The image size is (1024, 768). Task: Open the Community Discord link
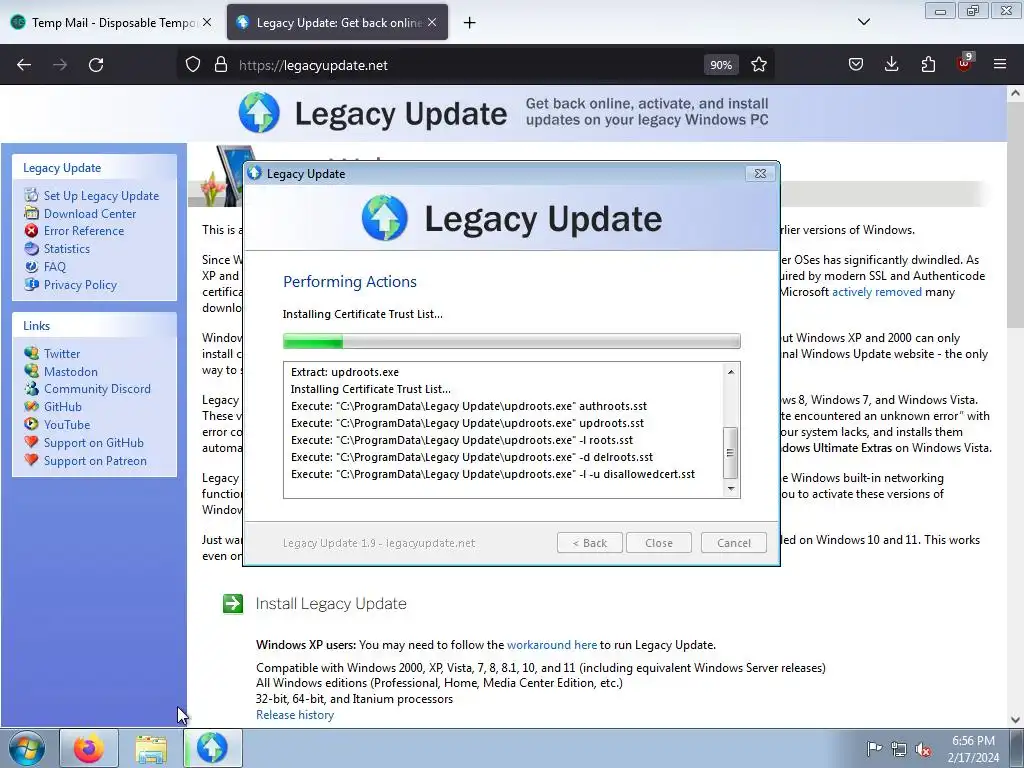pos(97,389)
